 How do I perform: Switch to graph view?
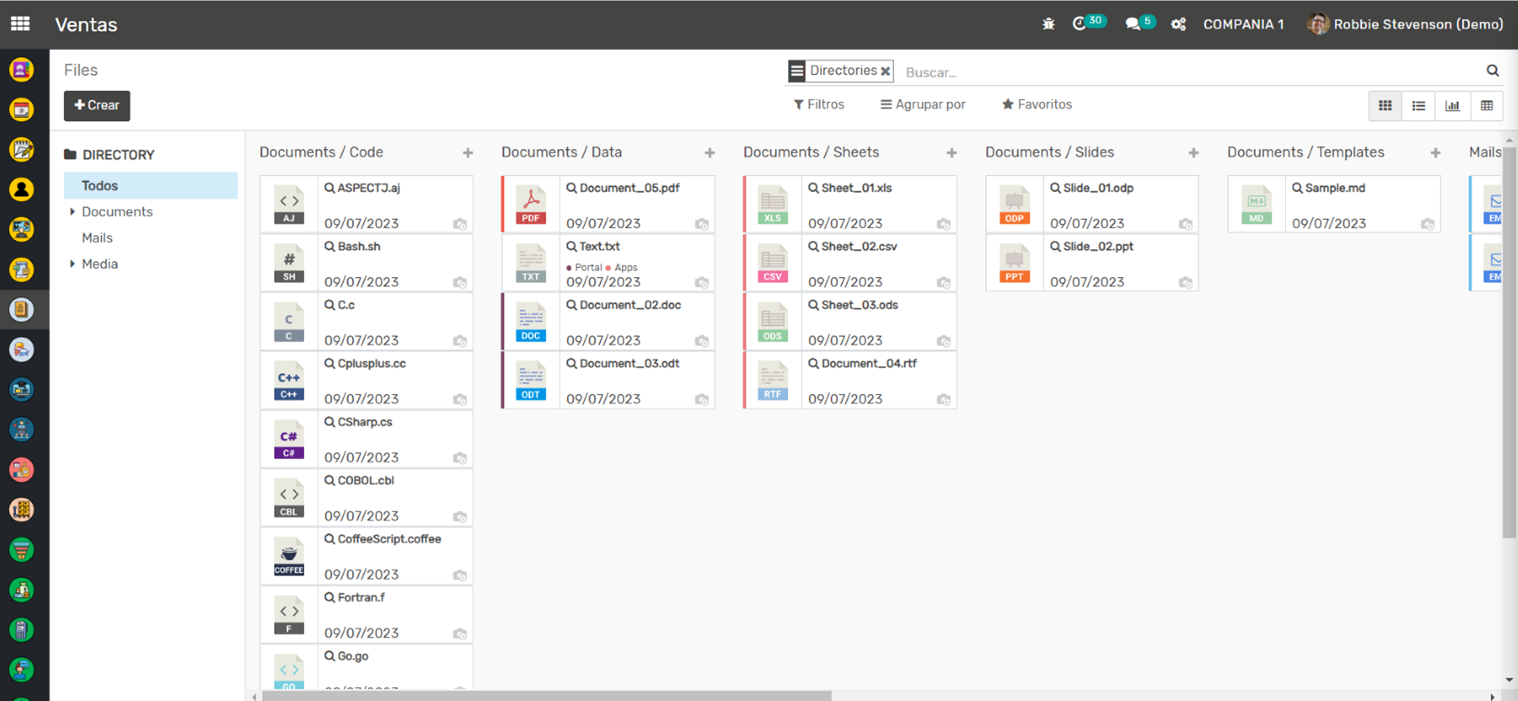tap(1452, 106)
